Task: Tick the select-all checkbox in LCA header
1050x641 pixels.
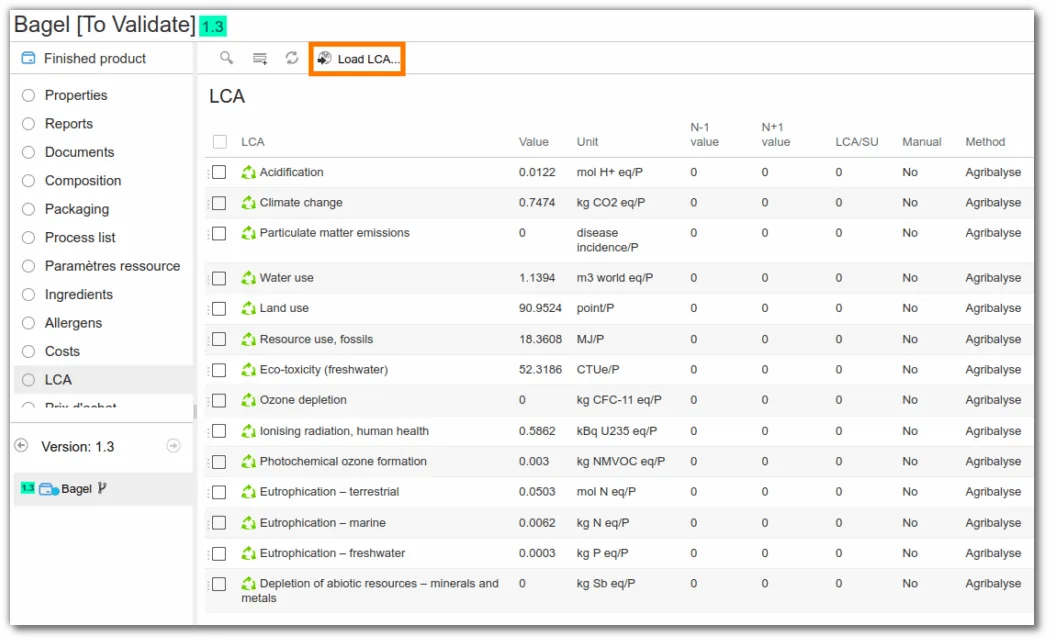Action: tap(220, 141)
